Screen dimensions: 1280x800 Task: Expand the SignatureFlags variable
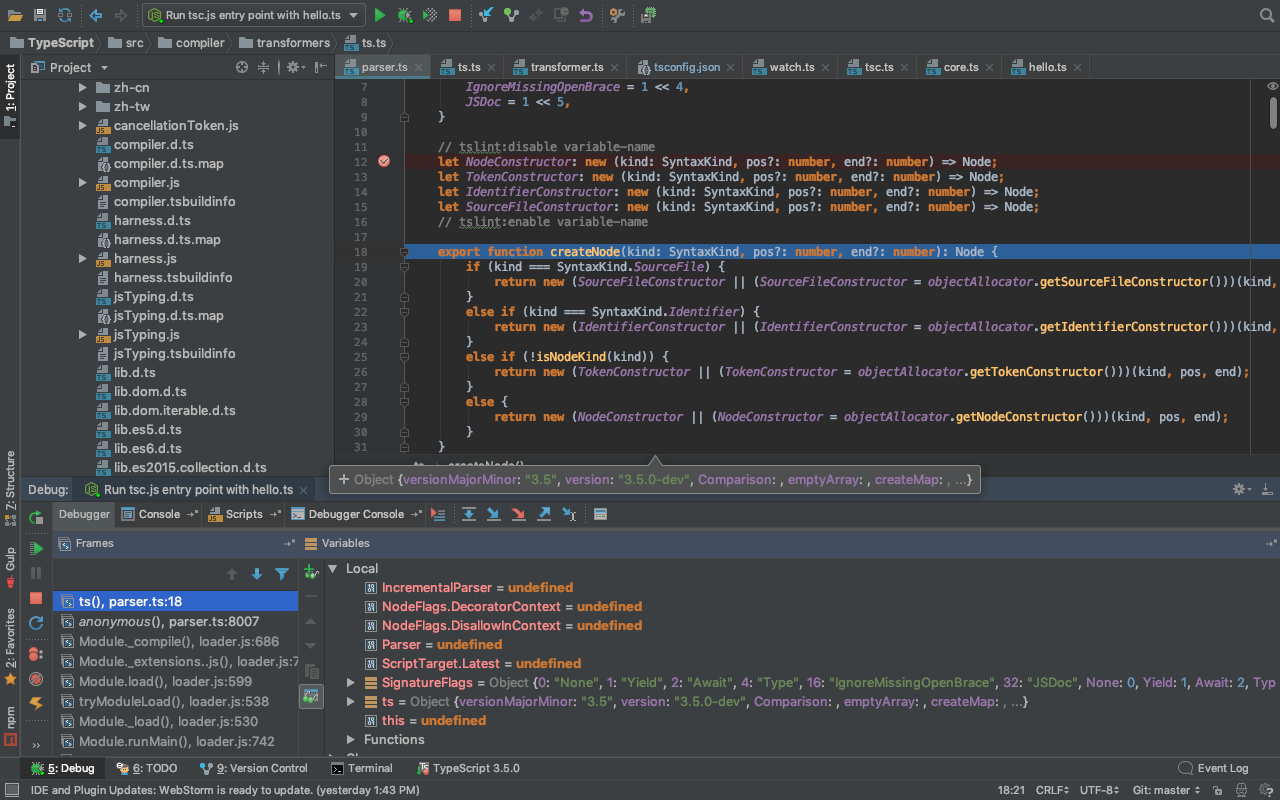point(351,682)
